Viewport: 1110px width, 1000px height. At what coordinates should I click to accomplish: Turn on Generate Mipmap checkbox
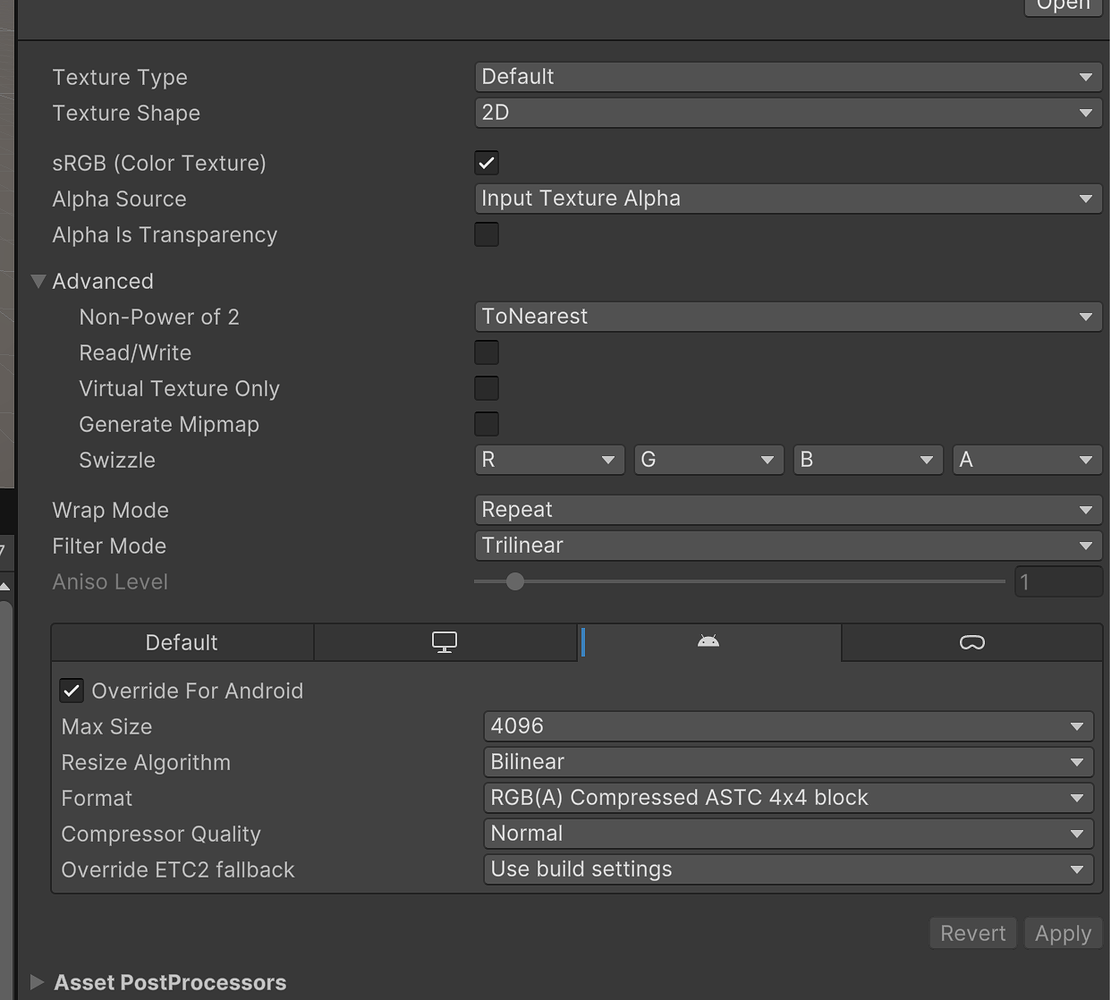487,424
